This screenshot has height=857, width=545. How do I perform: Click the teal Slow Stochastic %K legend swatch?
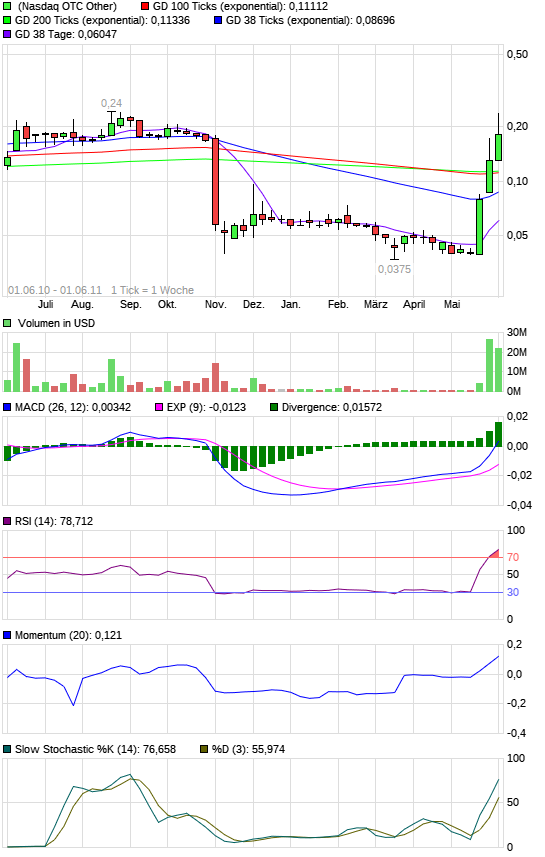pos(7,749)
